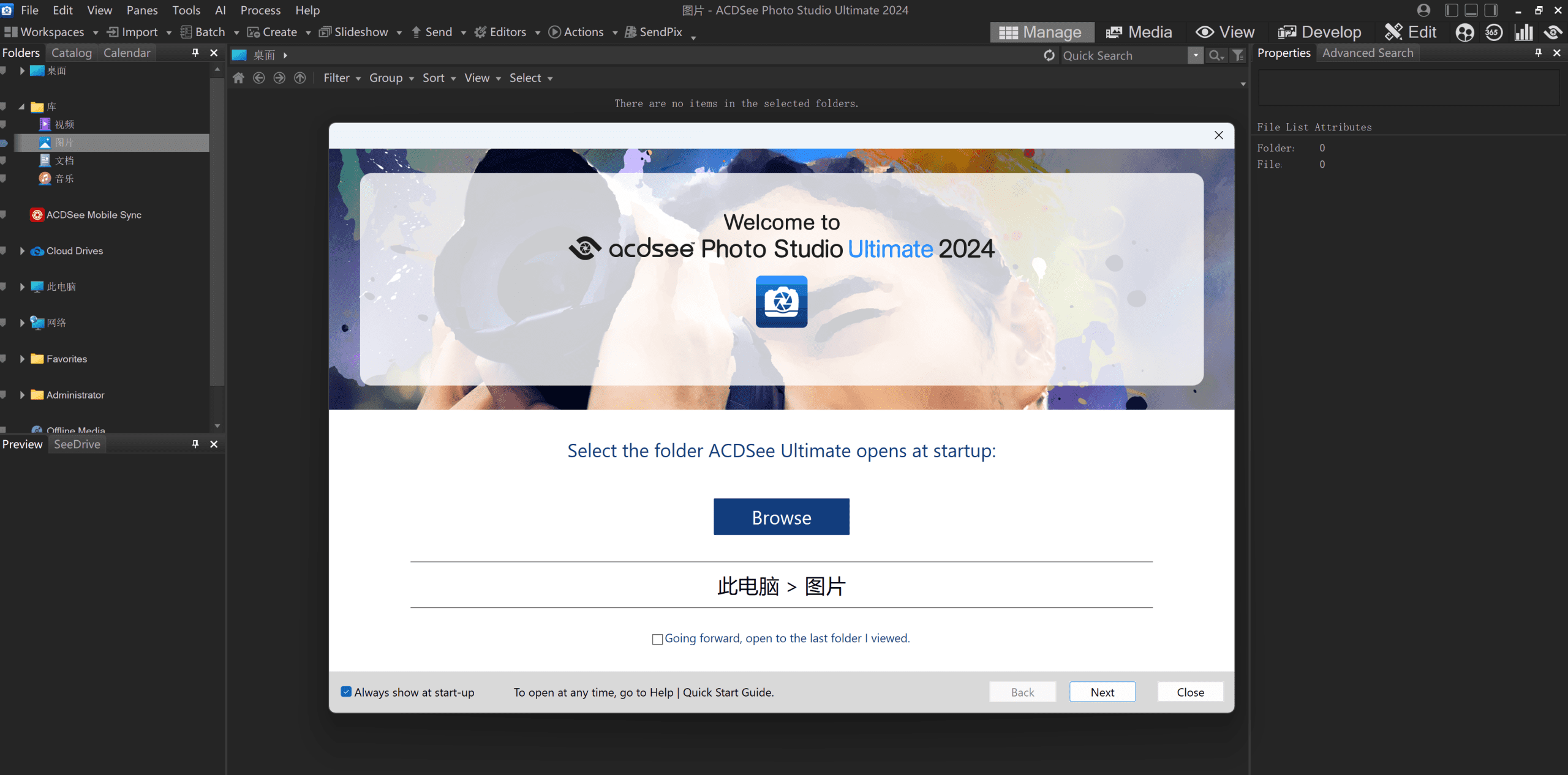Toggle the easy-select marker for Administrator

point(4,395)
